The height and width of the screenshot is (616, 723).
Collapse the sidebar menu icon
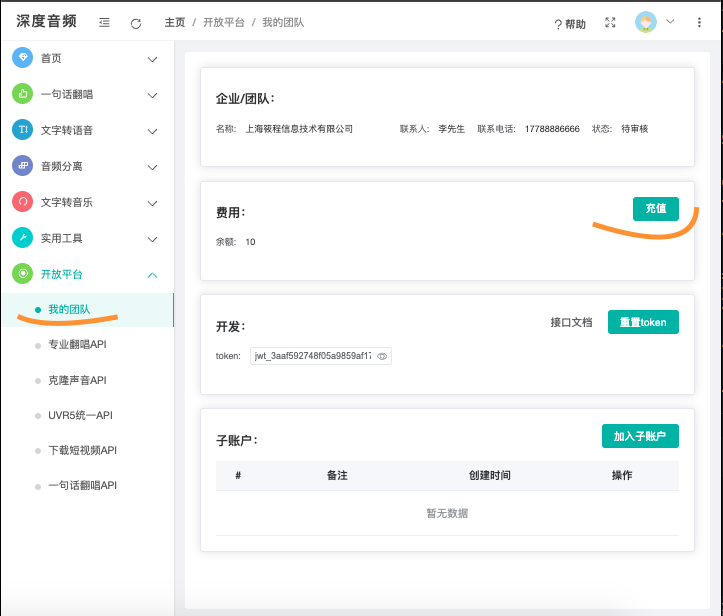coord(104,22)
